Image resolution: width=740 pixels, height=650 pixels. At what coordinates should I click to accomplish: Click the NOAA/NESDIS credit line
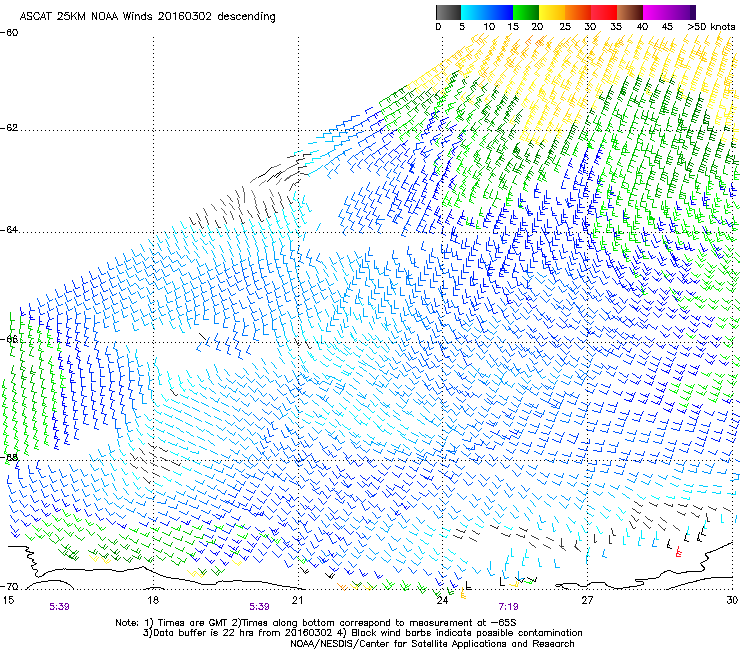click(x=432, y=644)
